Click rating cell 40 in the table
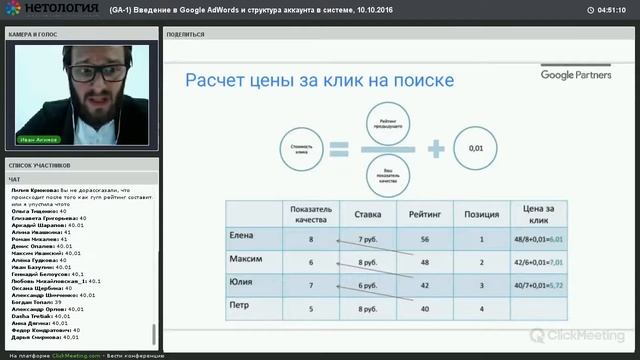The height and width of the screenshot is (360, 640). pyautogui.click(x=425, y=309)
